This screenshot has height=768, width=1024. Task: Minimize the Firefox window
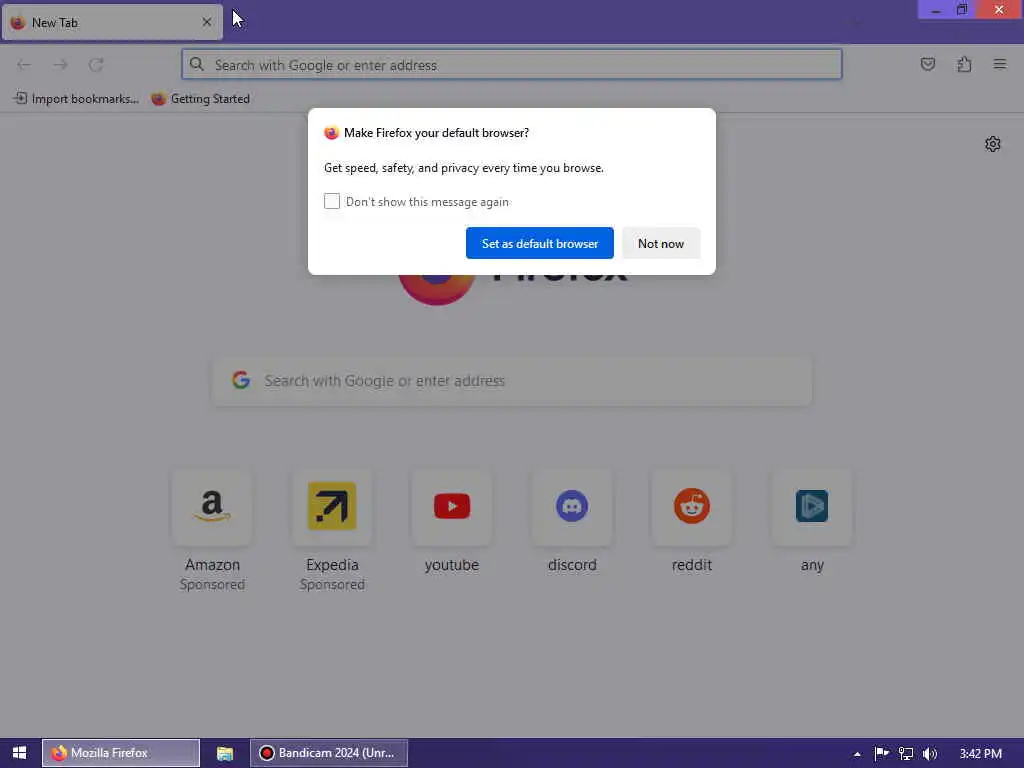pyautogui.click(x=936, y=9)
